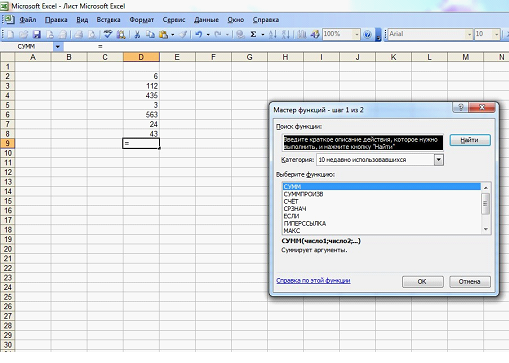509x363 pixels.
Task: Click the Найти button
Action: coord(470,140)
